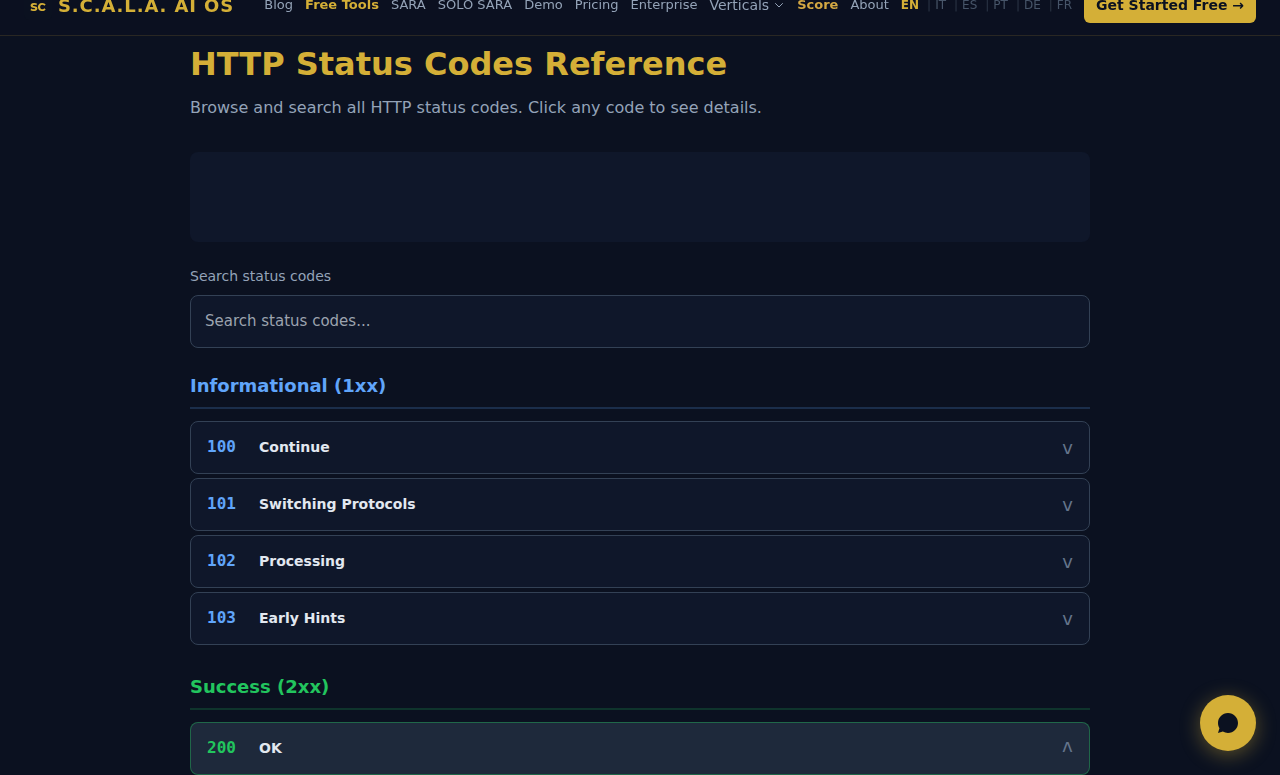Switch language to PT
1280x775 pixels.
[x=1000, y=6]
